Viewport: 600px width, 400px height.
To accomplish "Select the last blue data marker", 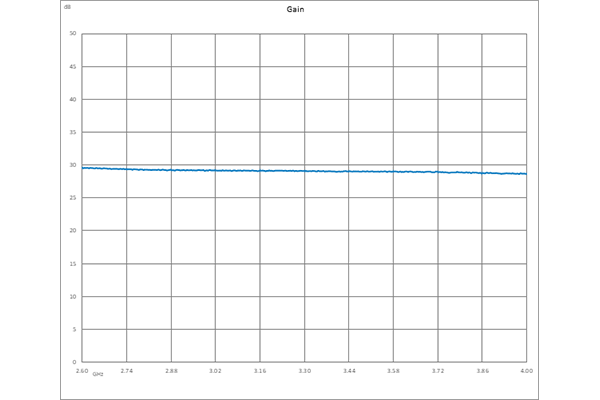I will (x=505, y=178).
